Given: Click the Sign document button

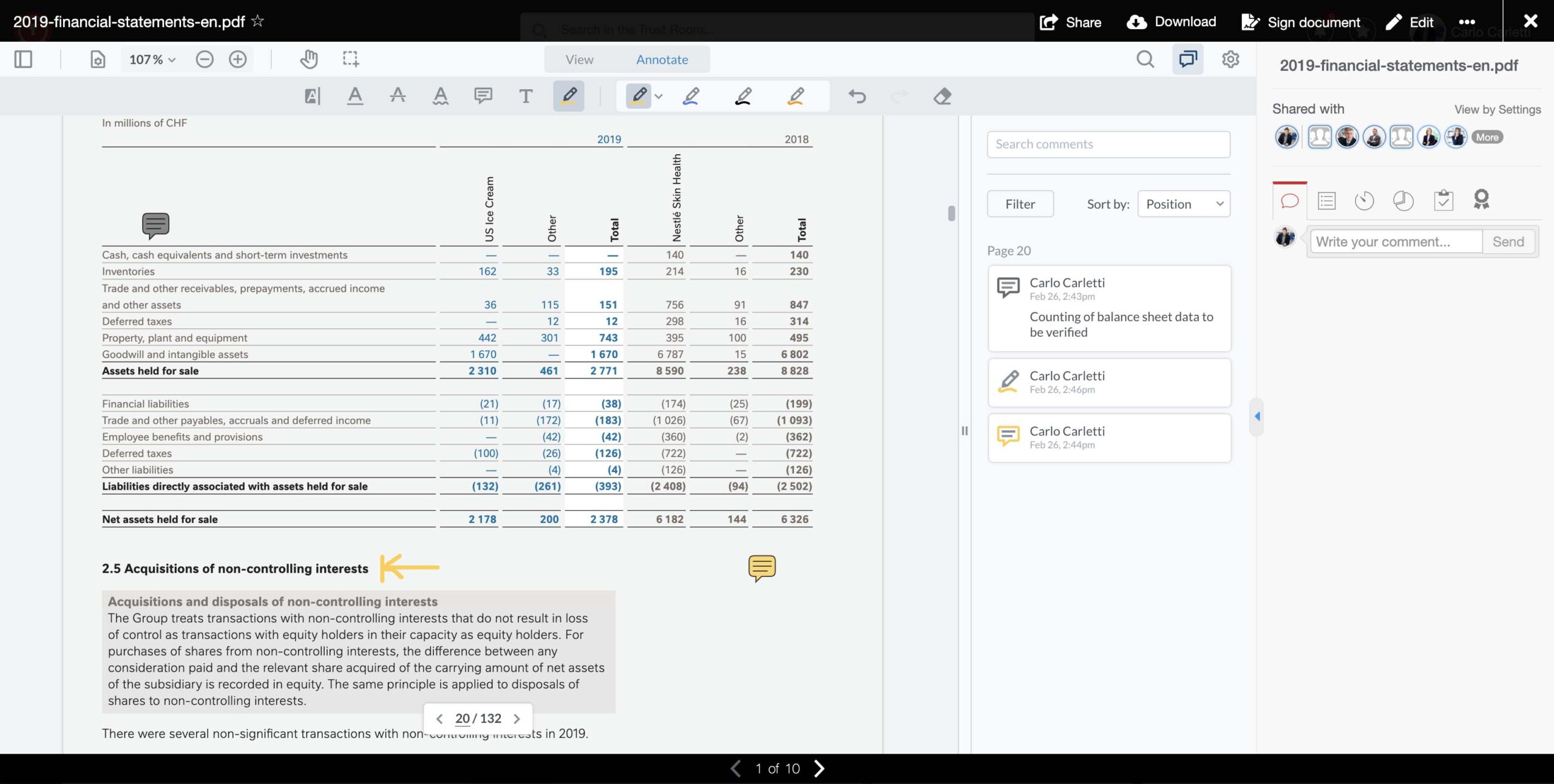Looking at the screenshot, I should [1300, 21].
